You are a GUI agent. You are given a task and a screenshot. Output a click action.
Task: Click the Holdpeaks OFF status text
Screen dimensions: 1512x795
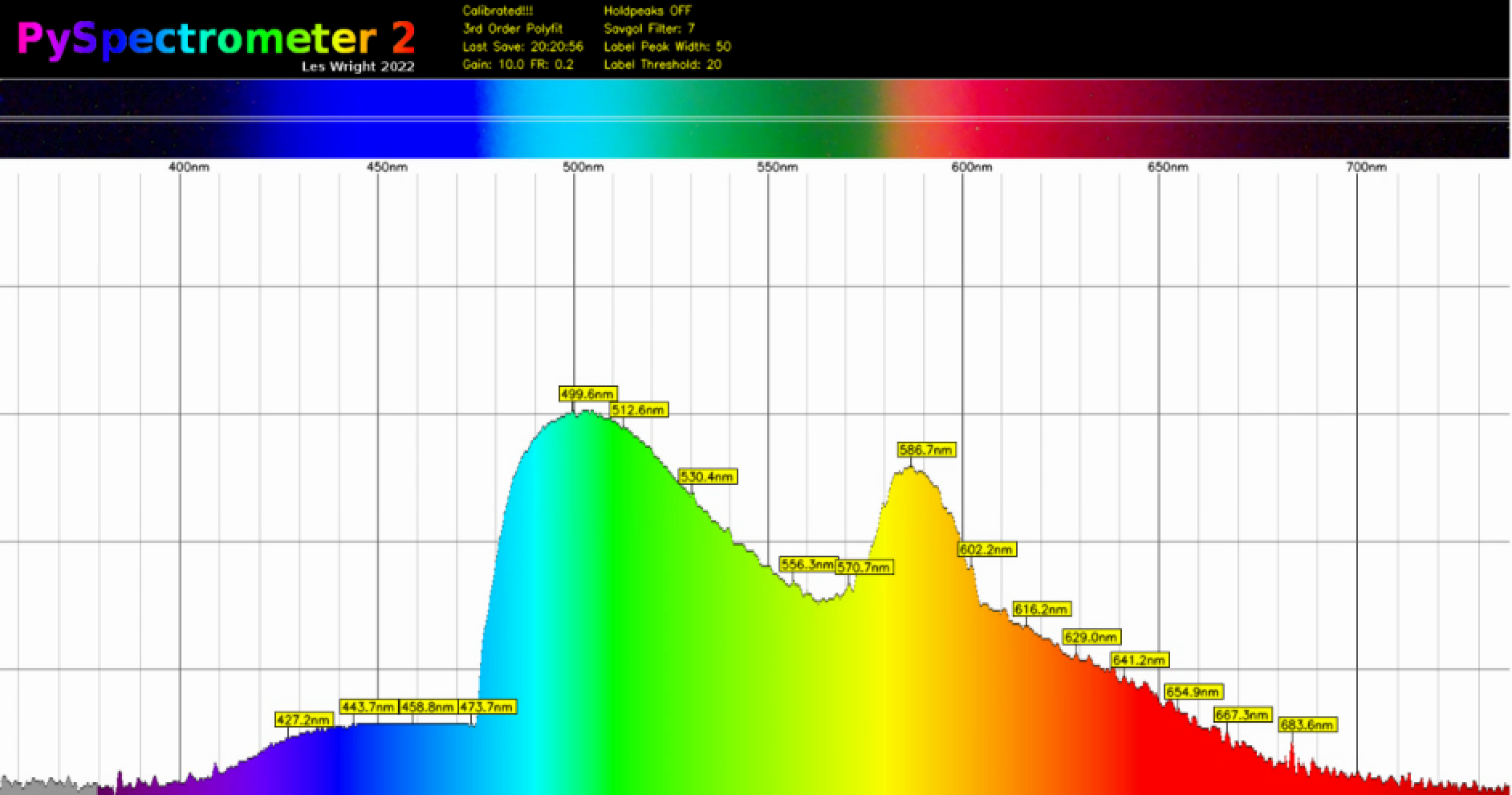tap(647, 11)
